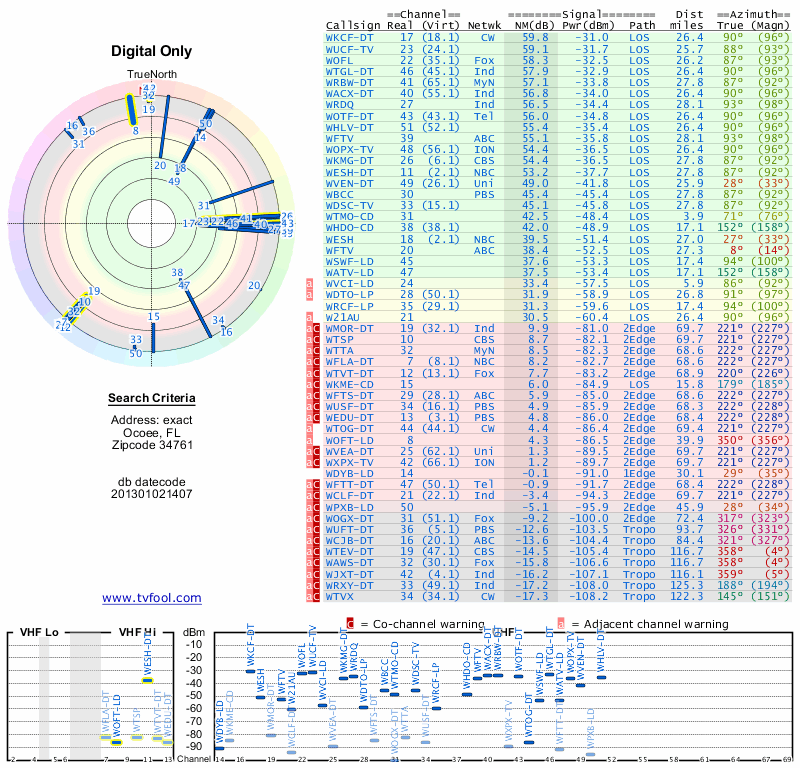Click the WRXY-DT callsign

tap(349, 585)
